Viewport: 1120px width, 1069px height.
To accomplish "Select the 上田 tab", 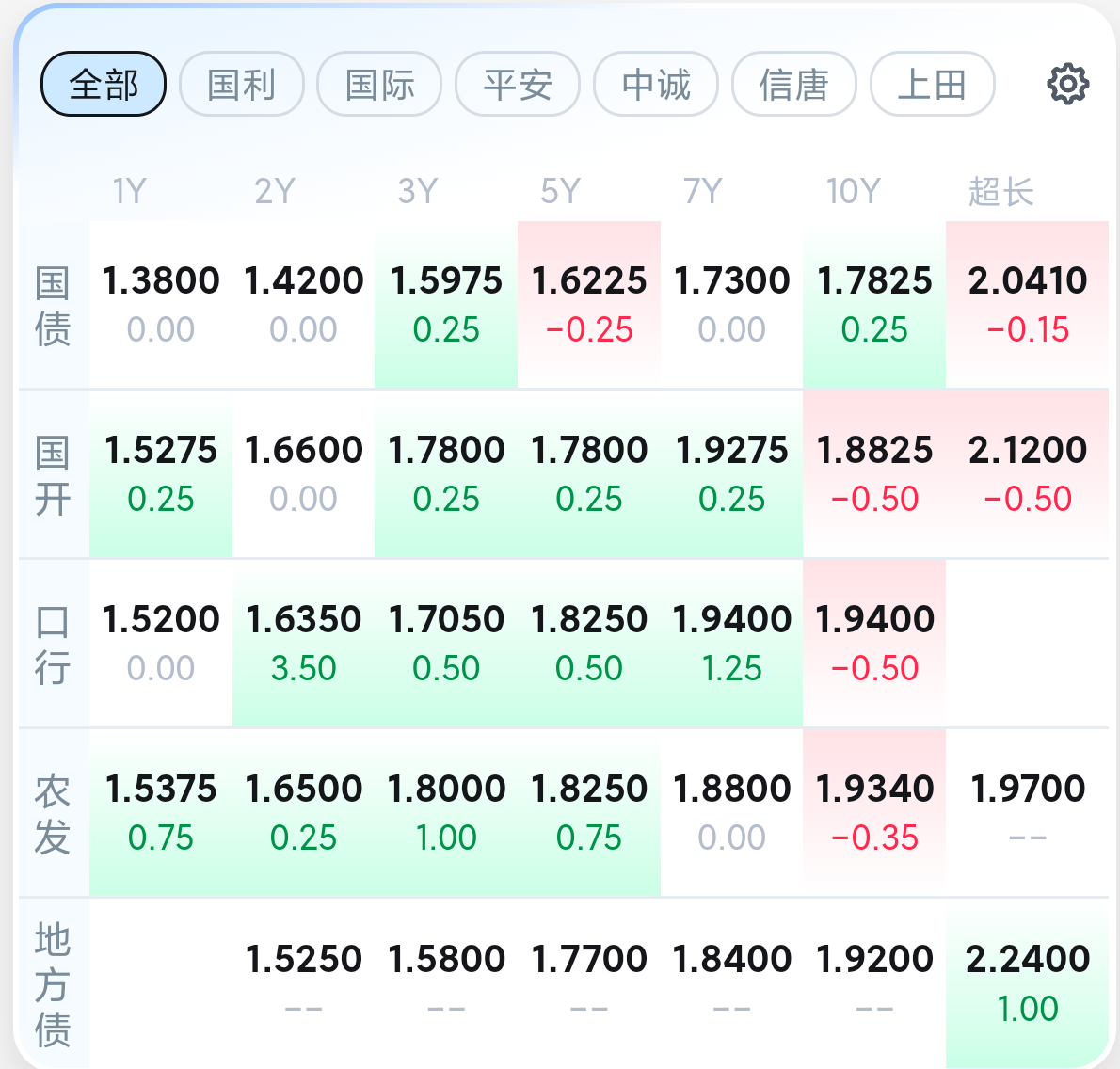I will (932, 85).
